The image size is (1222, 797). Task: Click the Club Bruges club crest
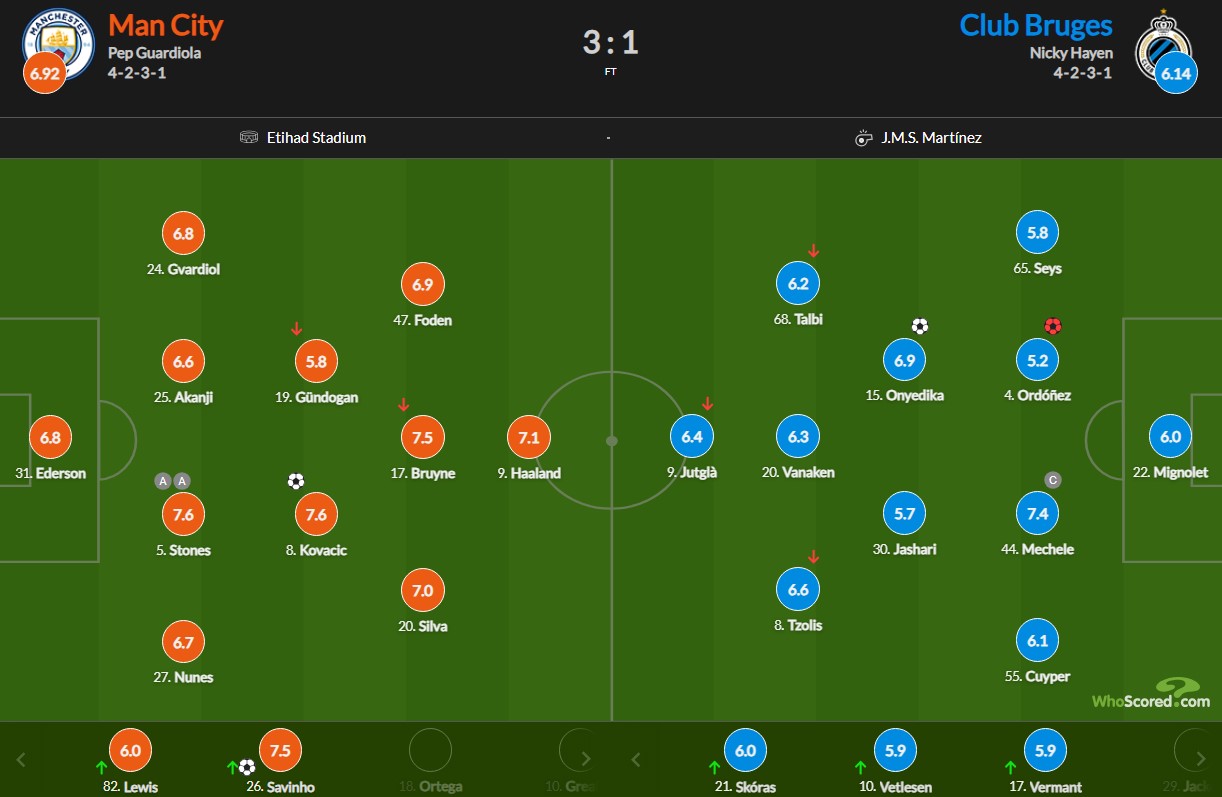(x=1162, y=42)
